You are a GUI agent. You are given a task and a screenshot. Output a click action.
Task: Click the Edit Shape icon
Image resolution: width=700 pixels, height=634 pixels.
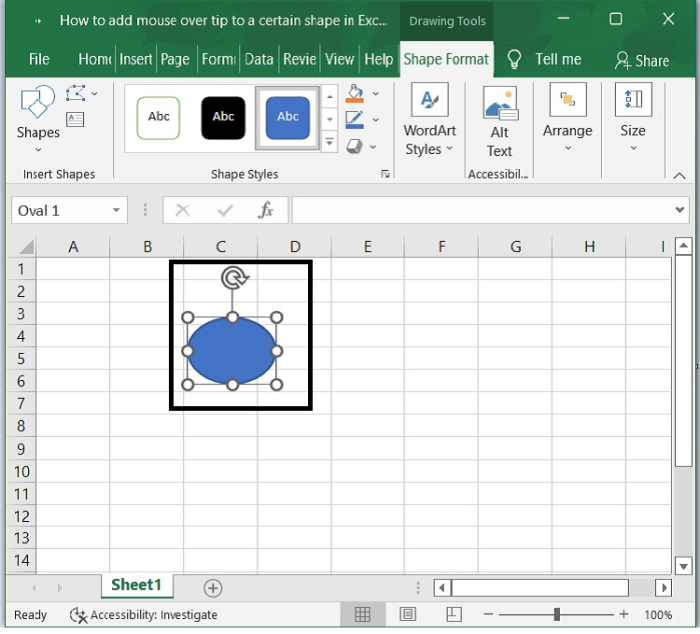[75, 93]
